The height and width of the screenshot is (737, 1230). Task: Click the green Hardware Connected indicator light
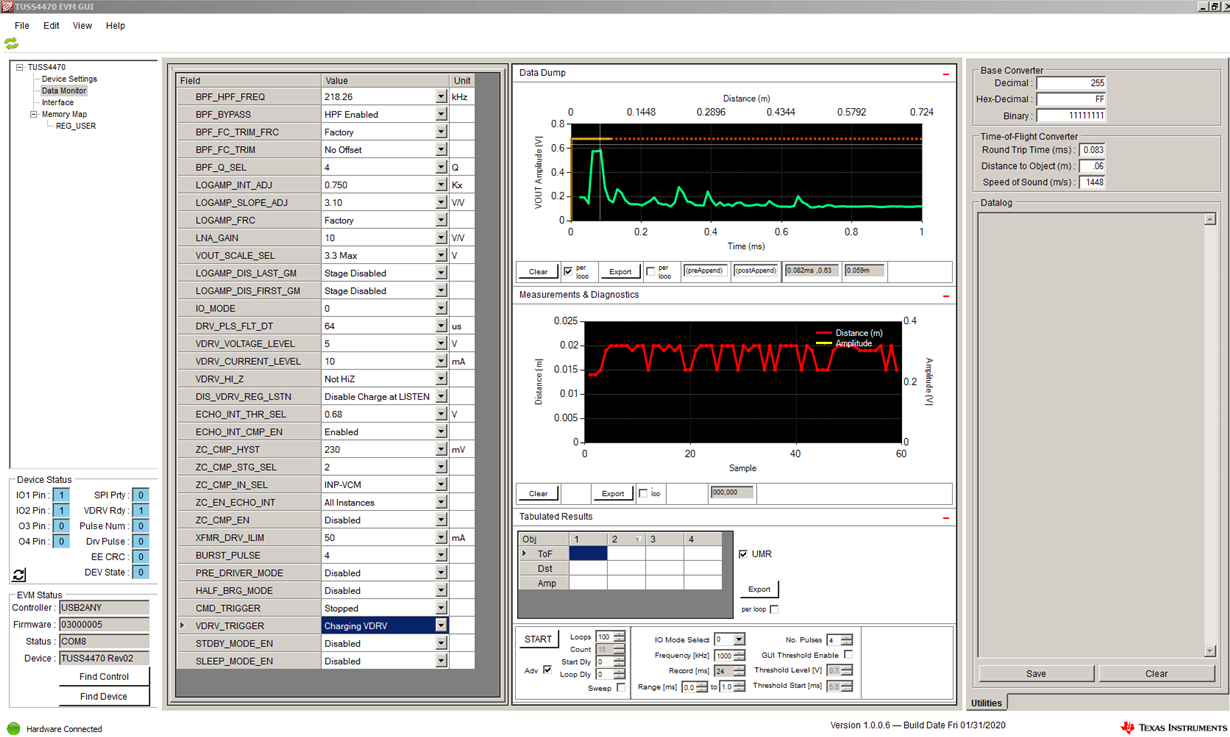point(13,729)
